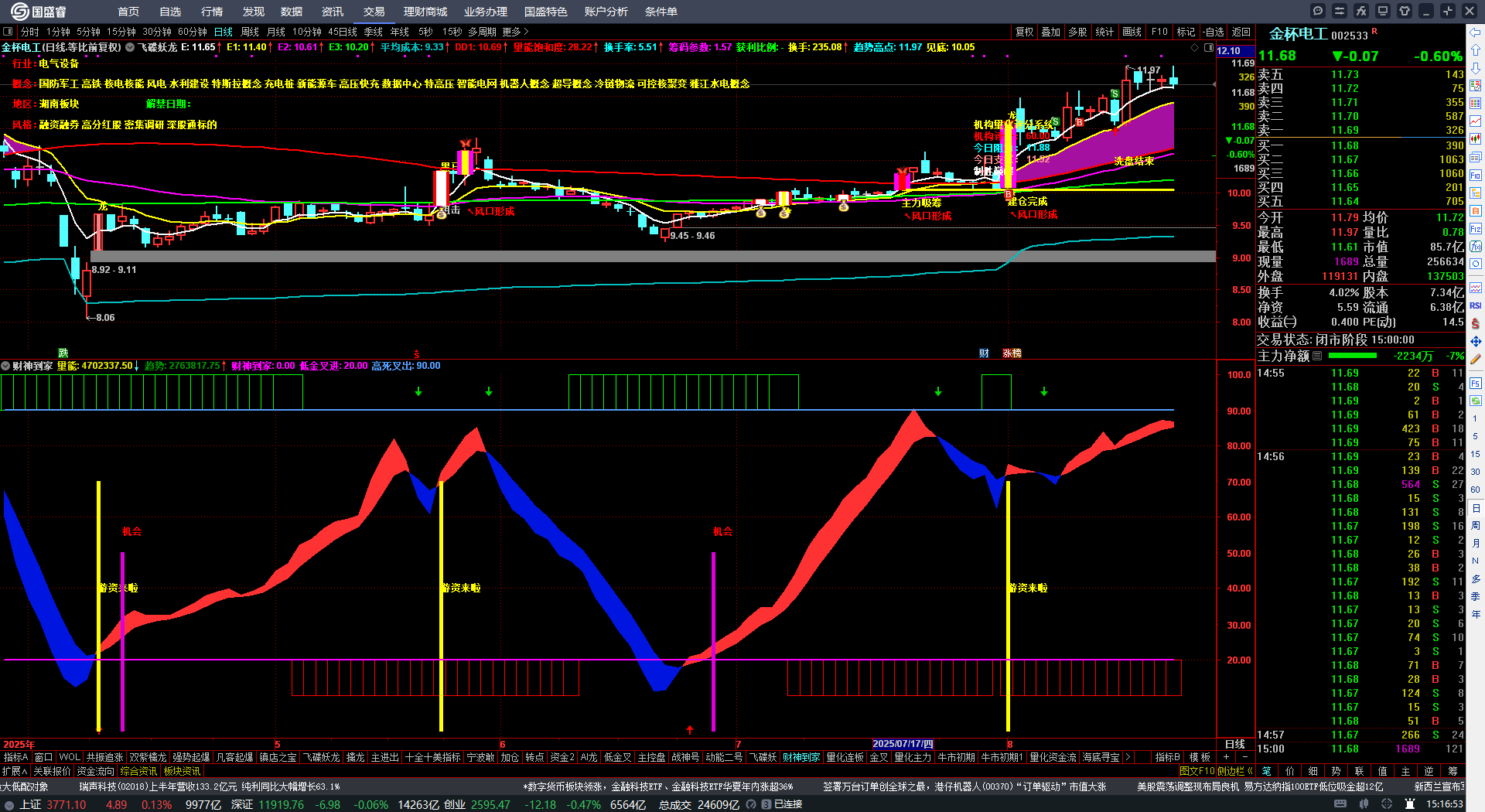Screen dimensions: 1485x812
Task: Click the crosshair target icon in status bar
Action: point(1388,804)
